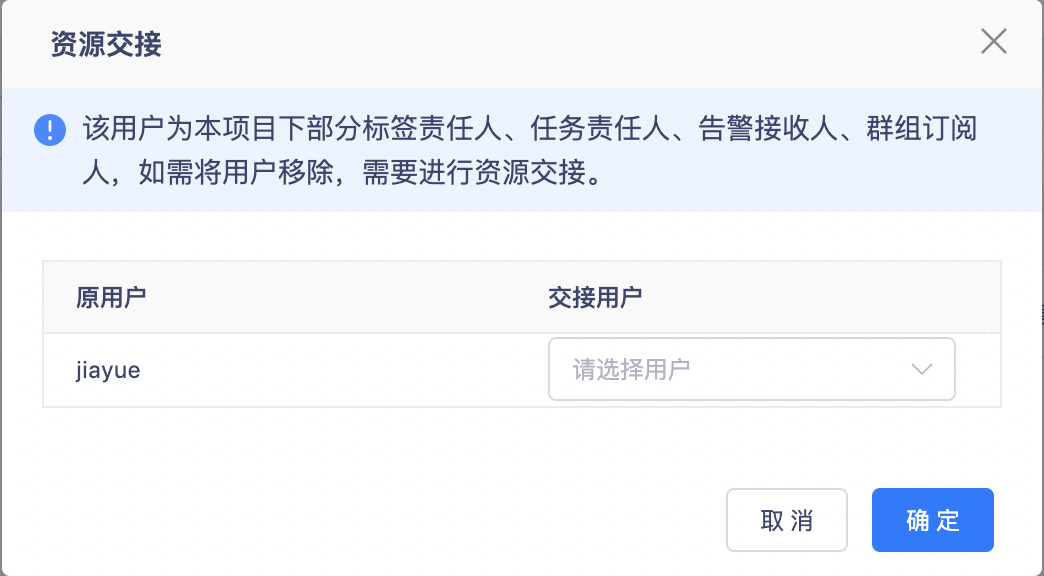Screen dimensions: 1044x576
Task: Click the gray table header row
Action: pos(521,297)
